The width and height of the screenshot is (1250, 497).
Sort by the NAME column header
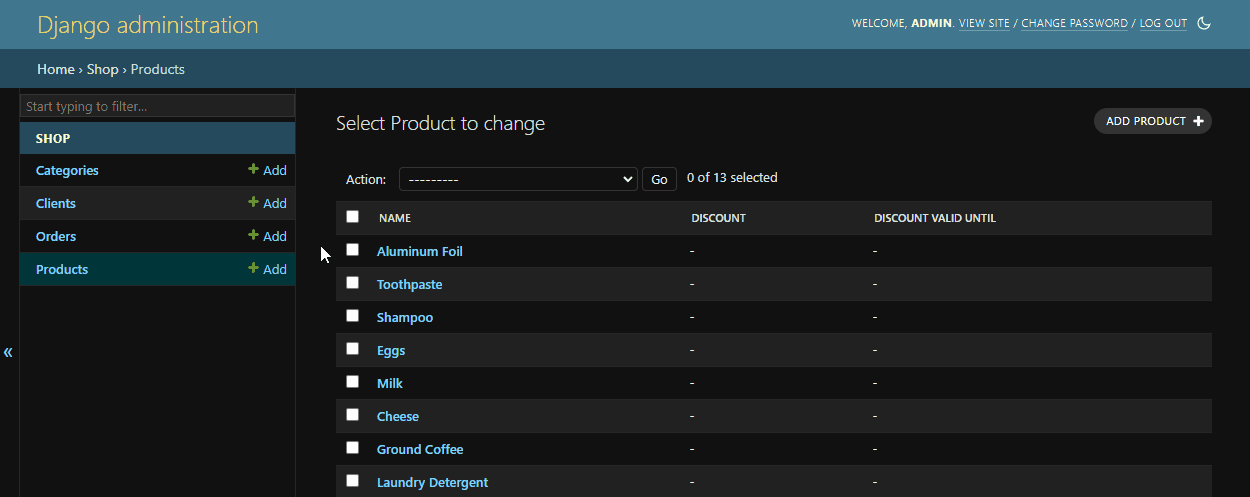pos(395,218)
